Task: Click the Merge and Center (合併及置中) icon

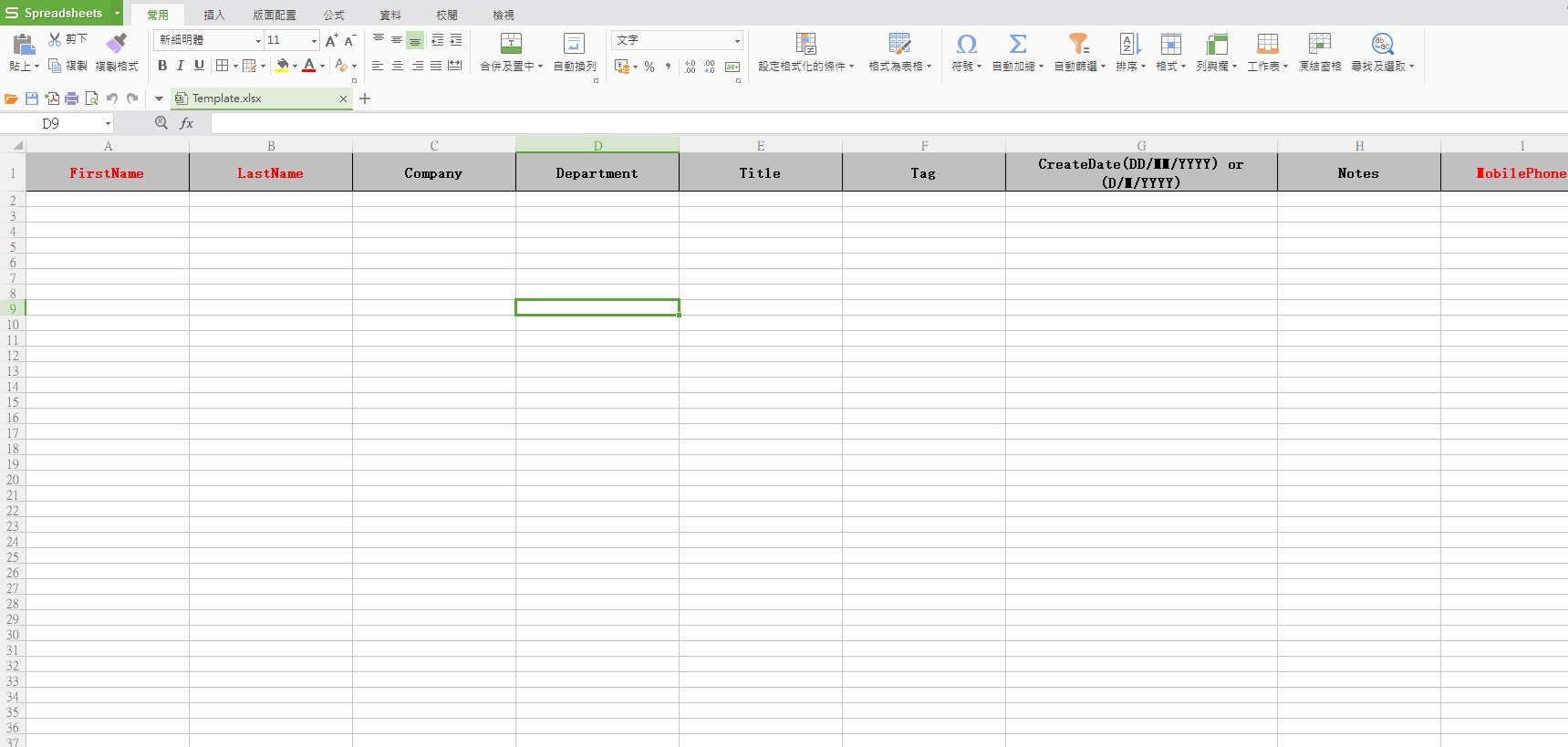Action: pyautogui.click(x=512, y=43)
